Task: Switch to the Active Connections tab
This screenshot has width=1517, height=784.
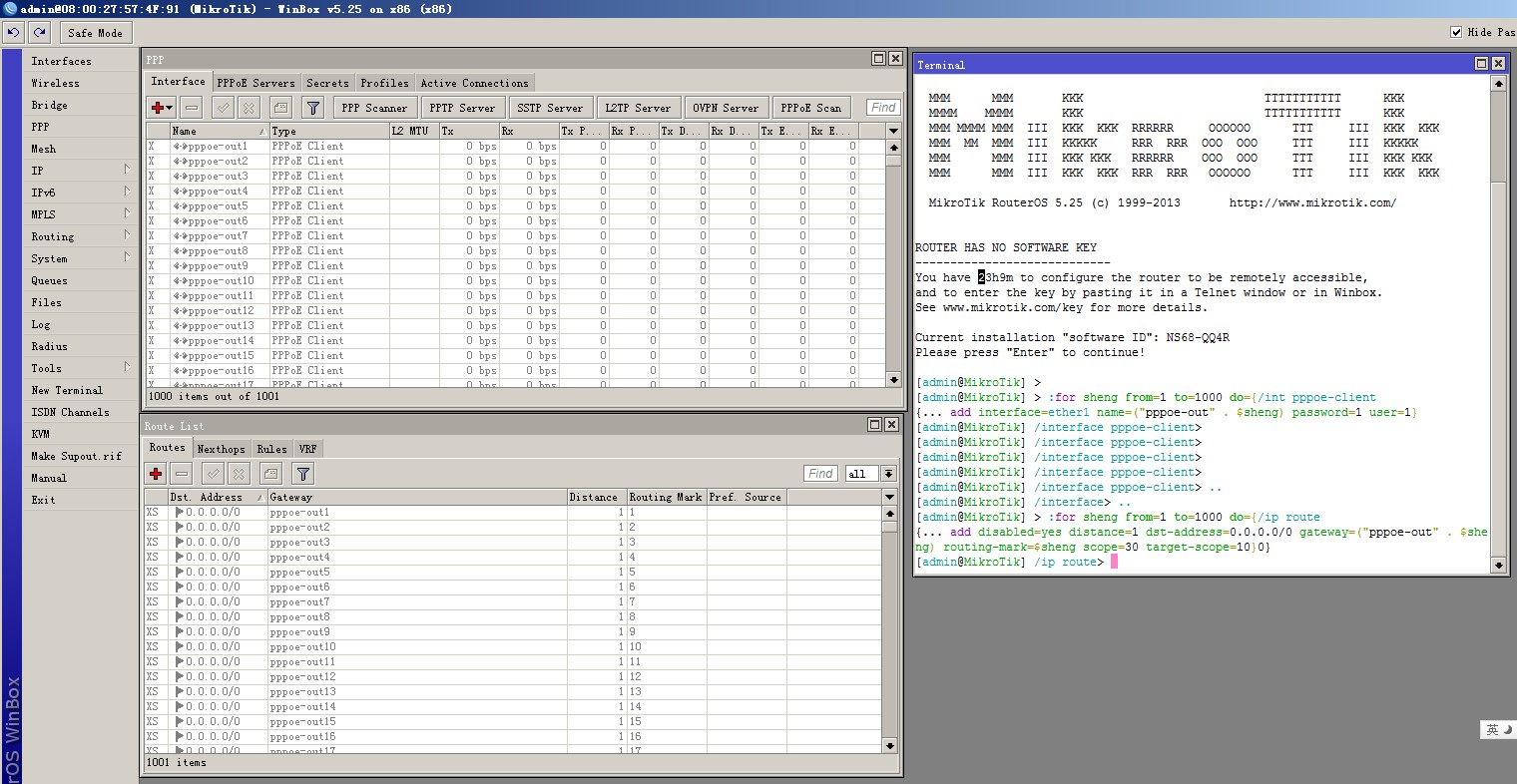Action: [474, 83]
